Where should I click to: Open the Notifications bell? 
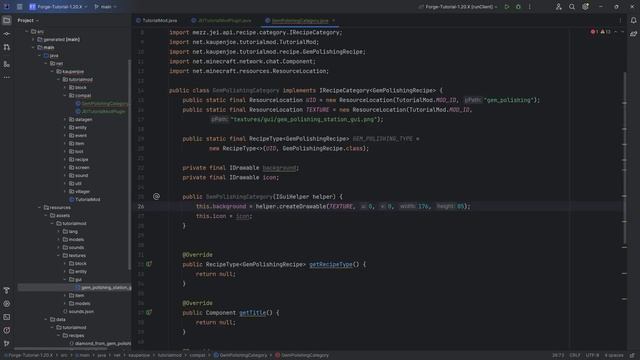coord(633,20)
